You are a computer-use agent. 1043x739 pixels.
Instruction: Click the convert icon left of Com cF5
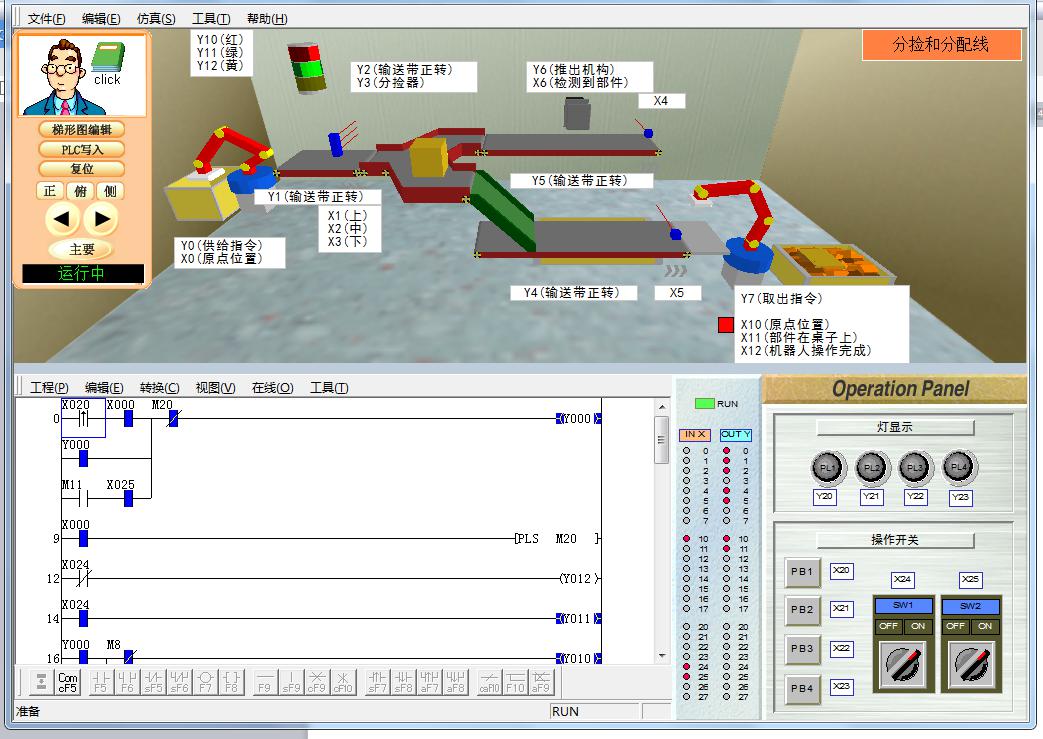[41, 682]
